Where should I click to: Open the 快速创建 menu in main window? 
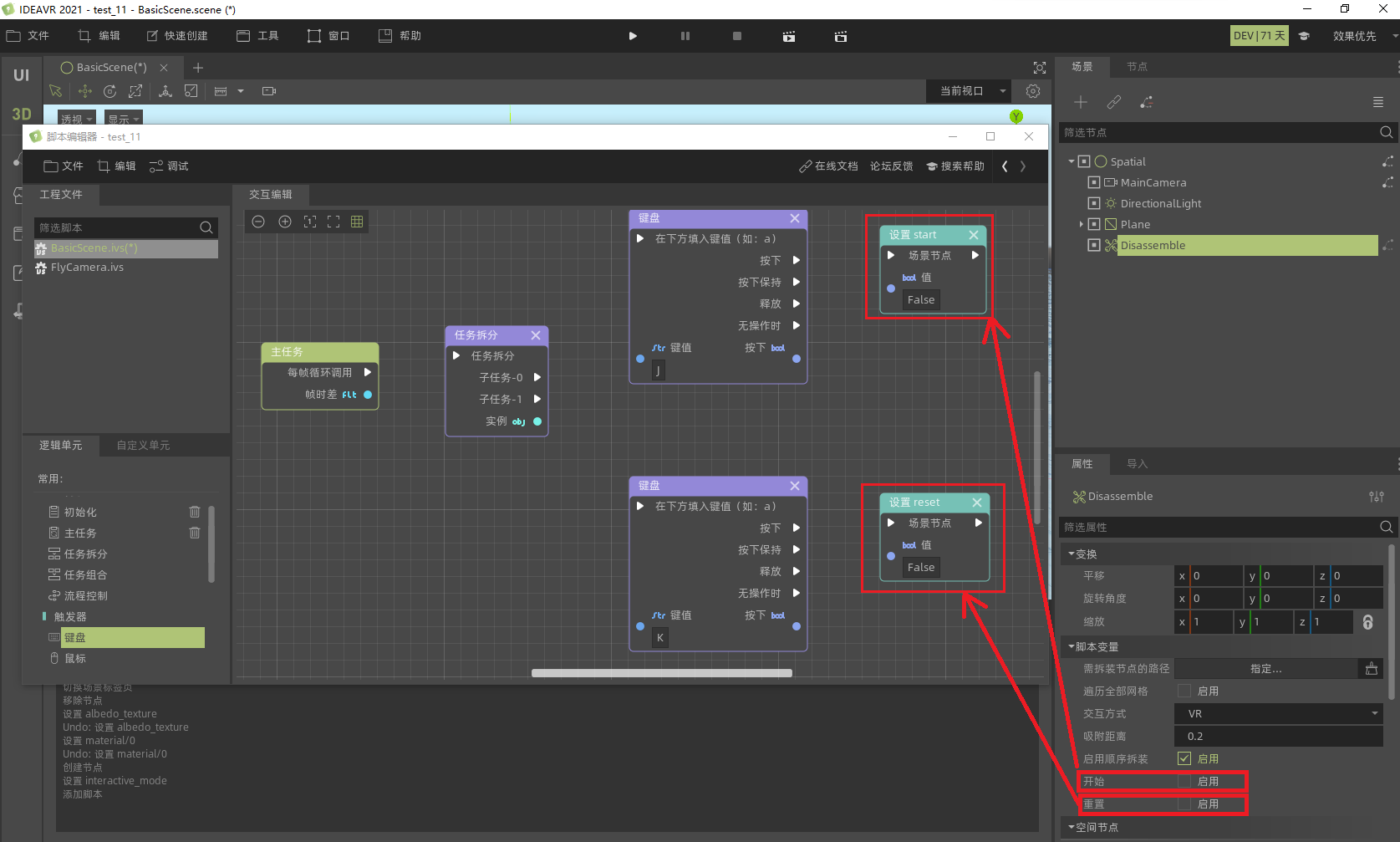pos(177,36)
